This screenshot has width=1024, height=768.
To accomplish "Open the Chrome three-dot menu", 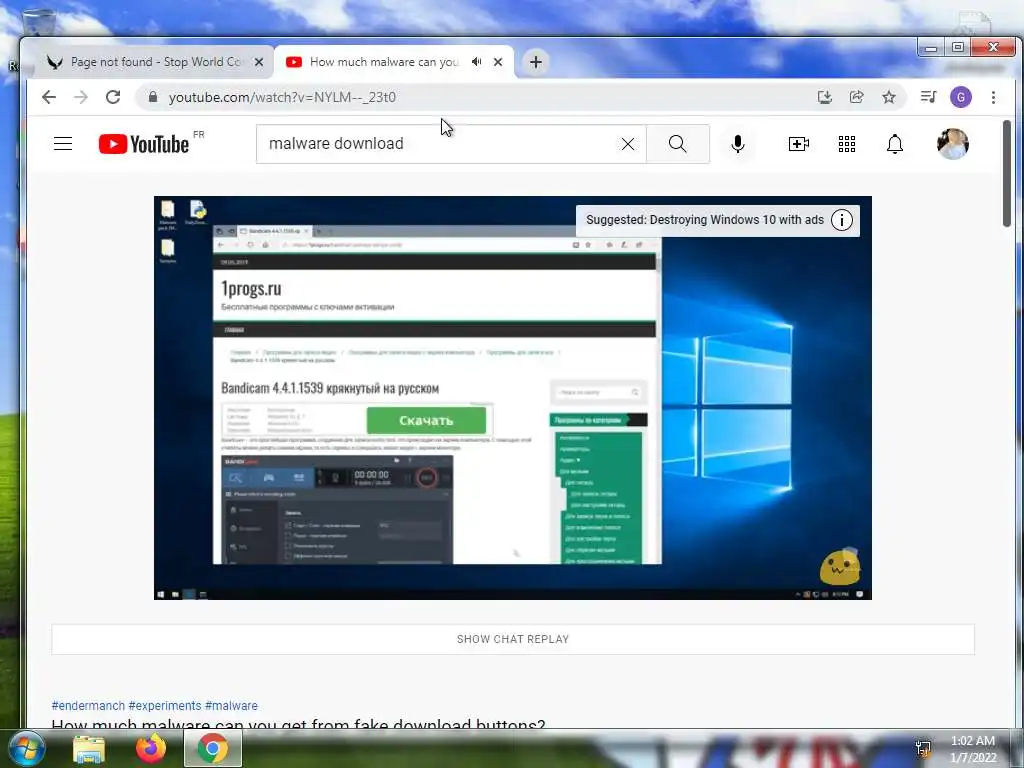I will click(993, 97).
